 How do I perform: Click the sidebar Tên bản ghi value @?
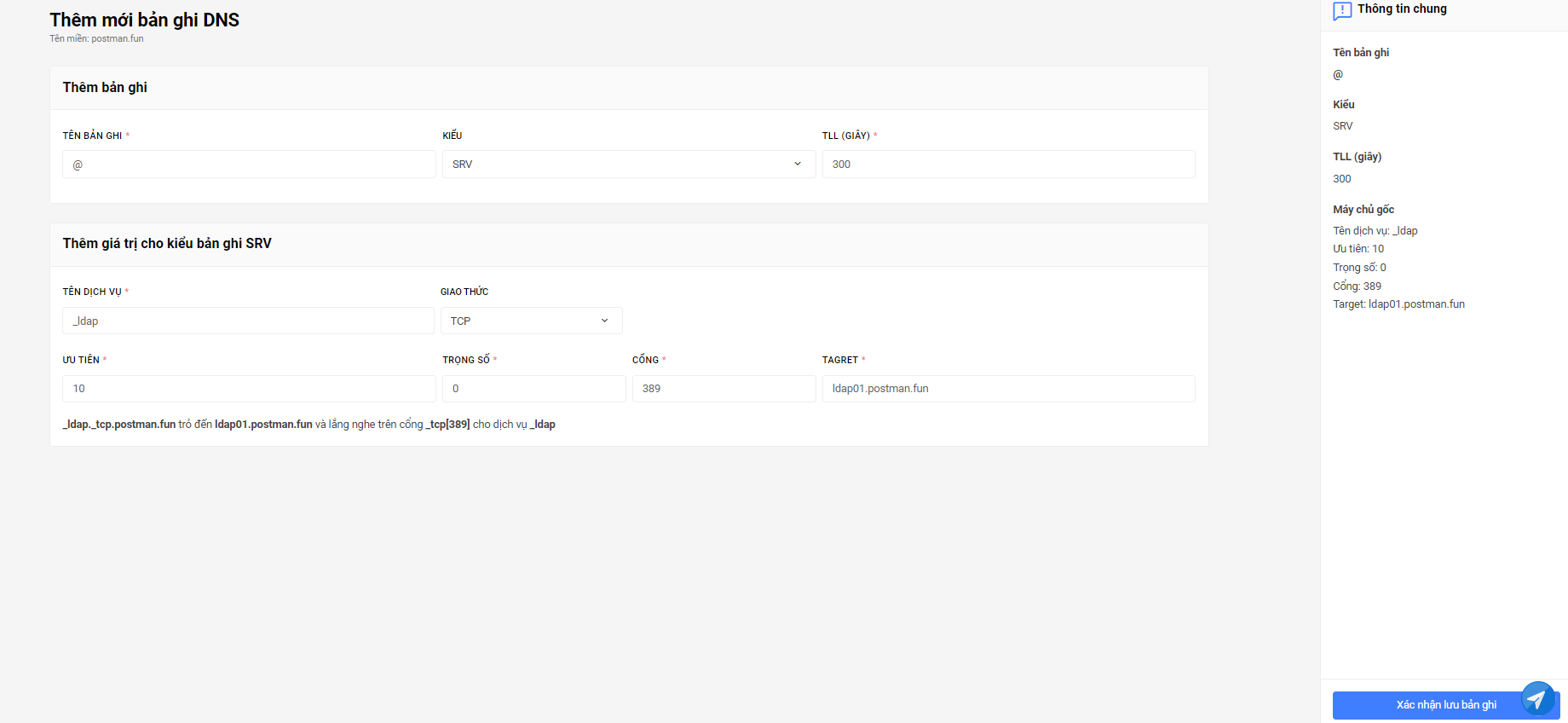tap(1338, 75)
